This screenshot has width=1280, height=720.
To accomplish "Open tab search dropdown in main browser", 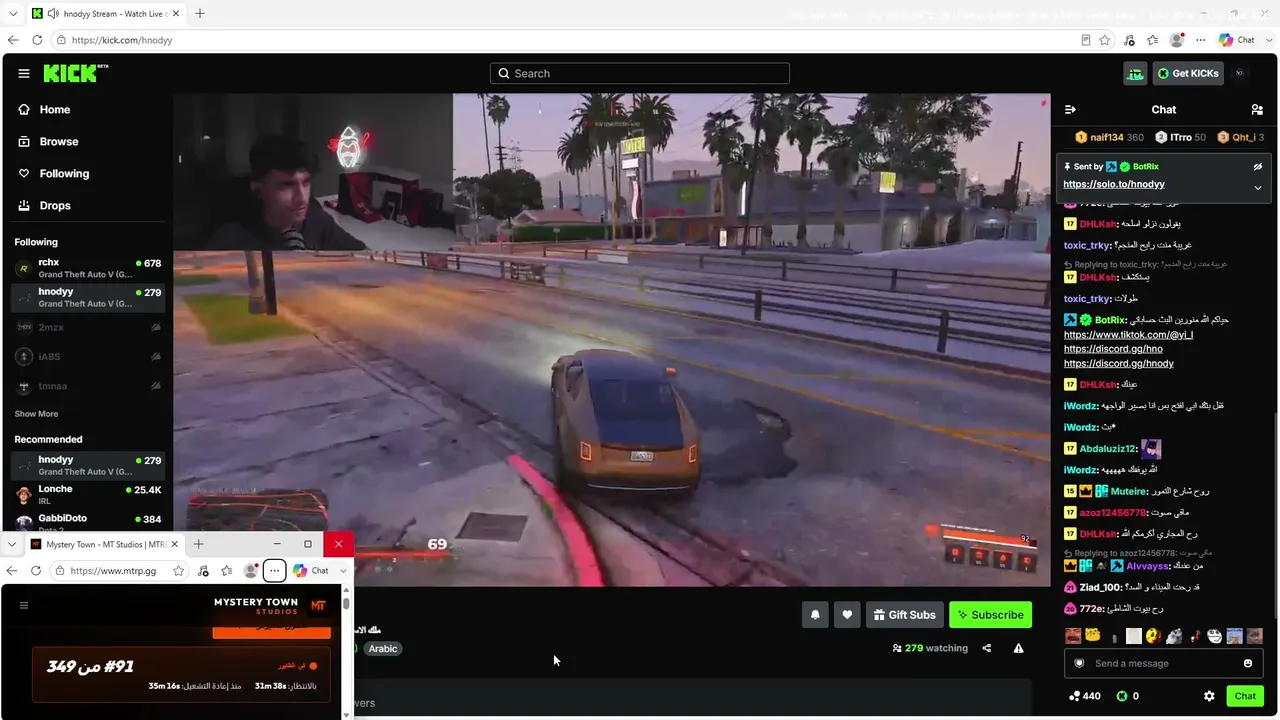I will click(13, 14).
